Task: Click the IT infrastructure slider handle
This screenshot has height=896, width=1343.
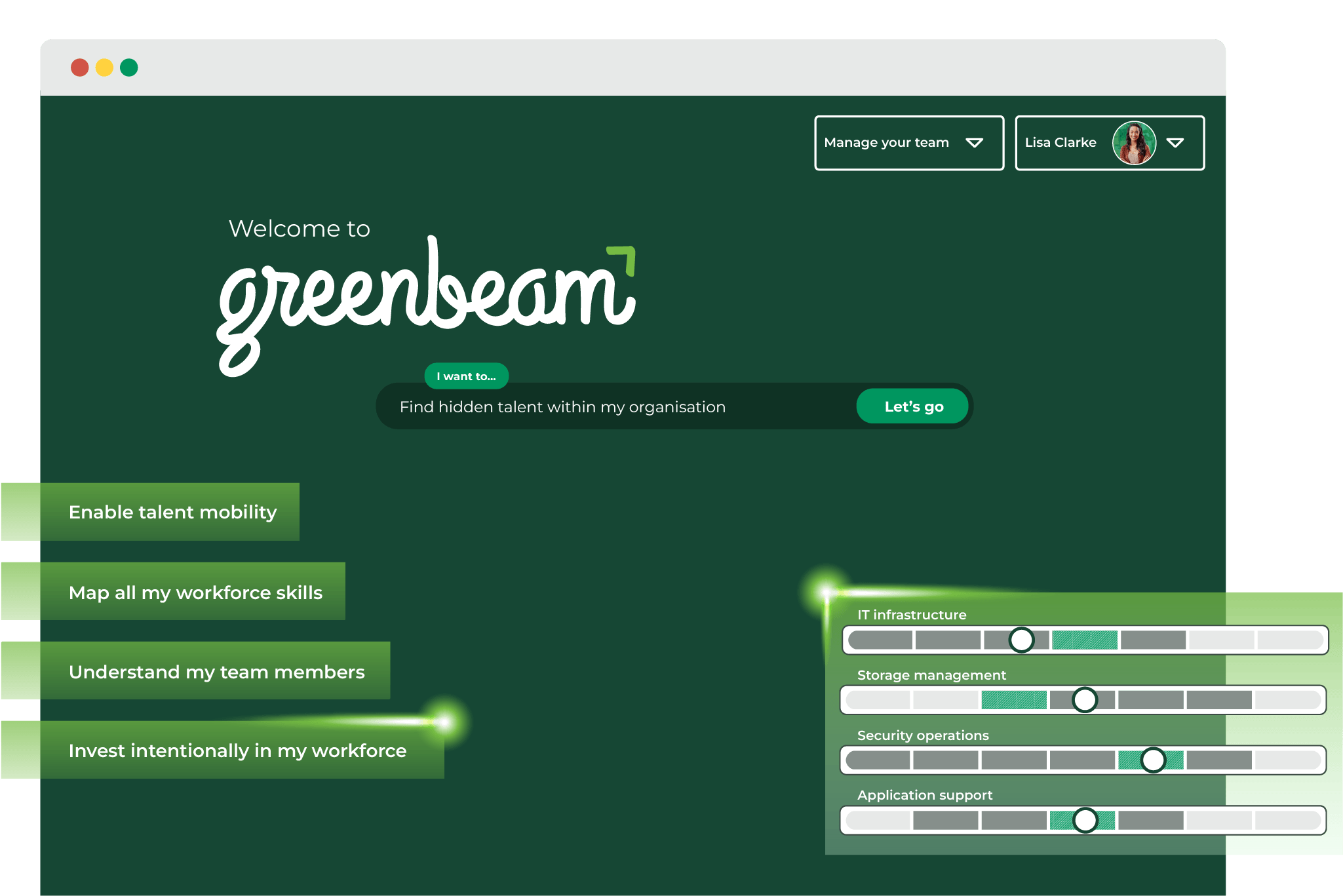Action: (1021, 640)
